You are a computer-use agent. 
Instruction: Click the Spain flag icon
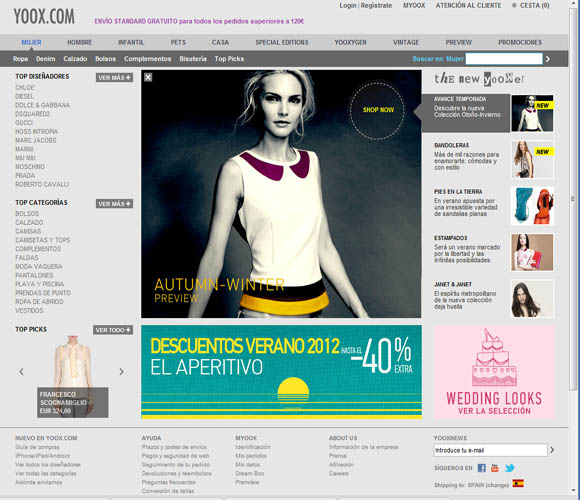(x=518, y=484)
